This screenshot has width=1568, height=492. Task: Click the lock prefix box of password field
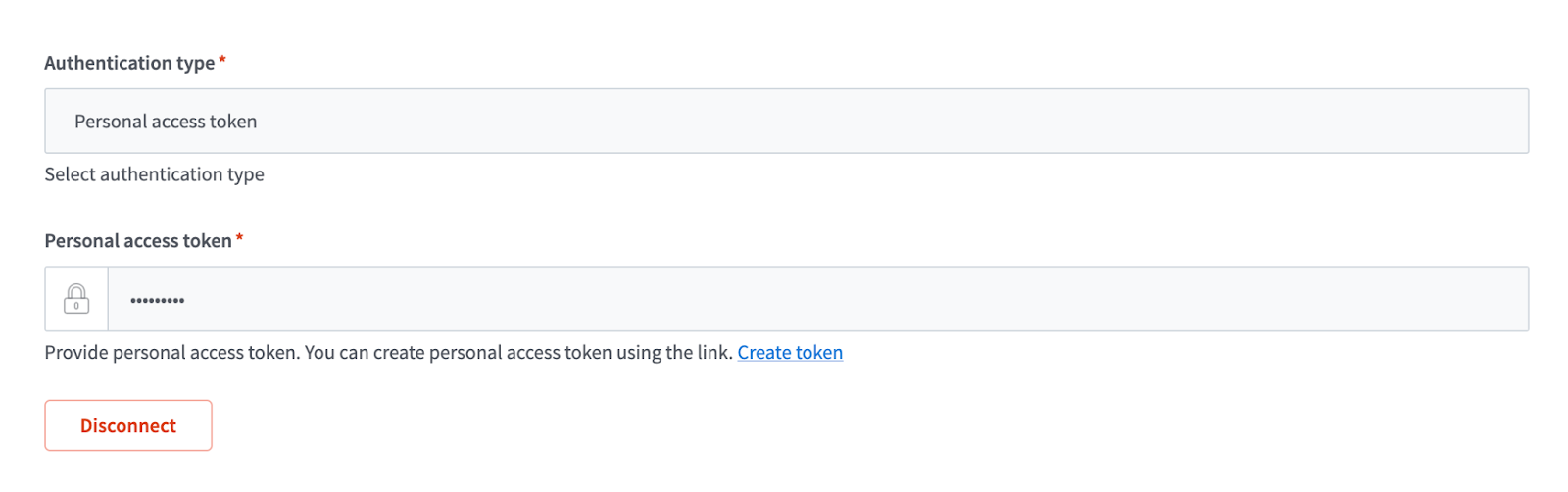76,299
